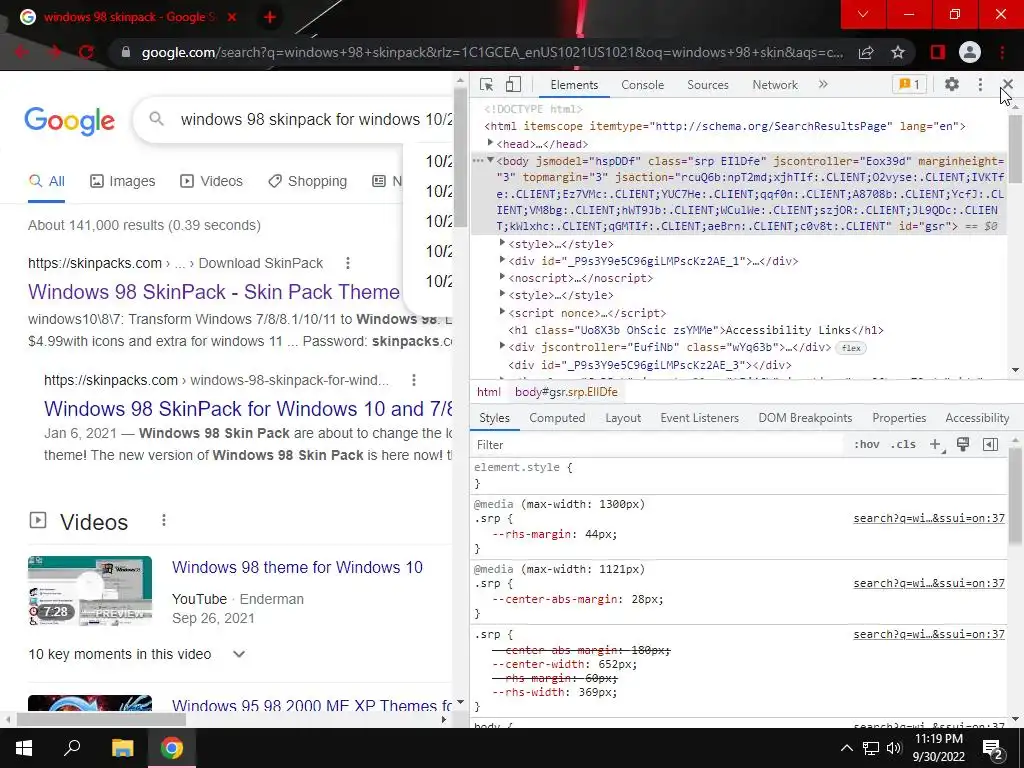Open the DOM Breakpoints tab
Image resolution: width=1024 pixels, height=768 pixels.
pyautogui.click(x=805, y=418)
